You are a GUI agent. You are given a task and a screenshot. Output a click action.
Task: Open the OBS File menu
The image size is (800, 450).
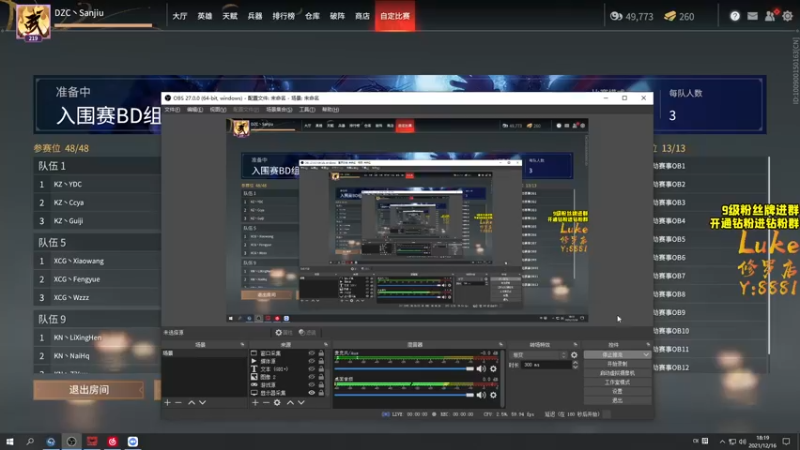[x=172, y=110]
